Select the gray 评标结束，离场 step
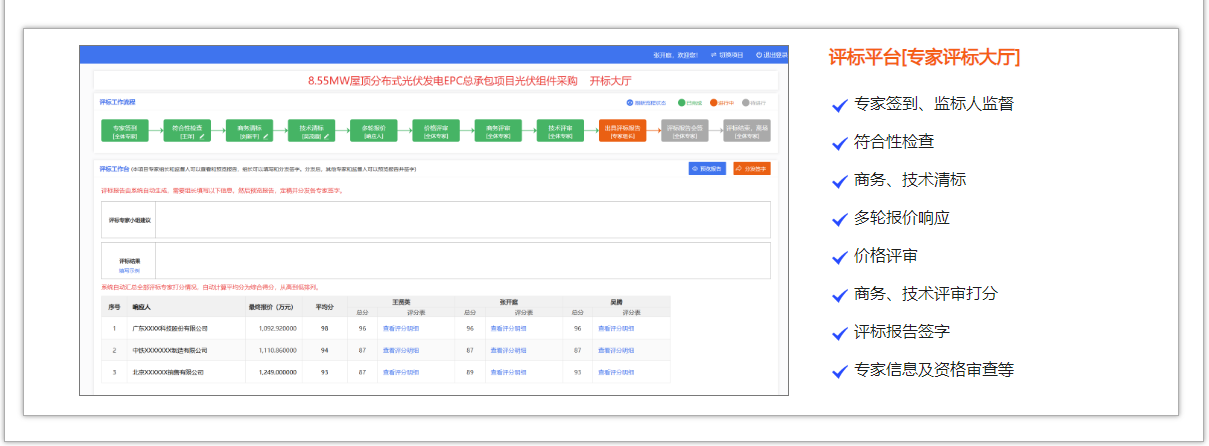 [x=747, y=131]
